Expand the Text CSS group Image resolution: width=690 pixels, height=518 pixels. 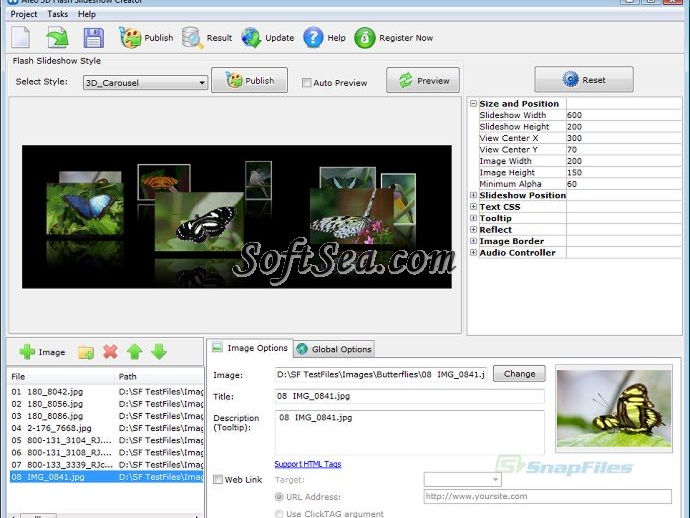[x=473, y=206]
